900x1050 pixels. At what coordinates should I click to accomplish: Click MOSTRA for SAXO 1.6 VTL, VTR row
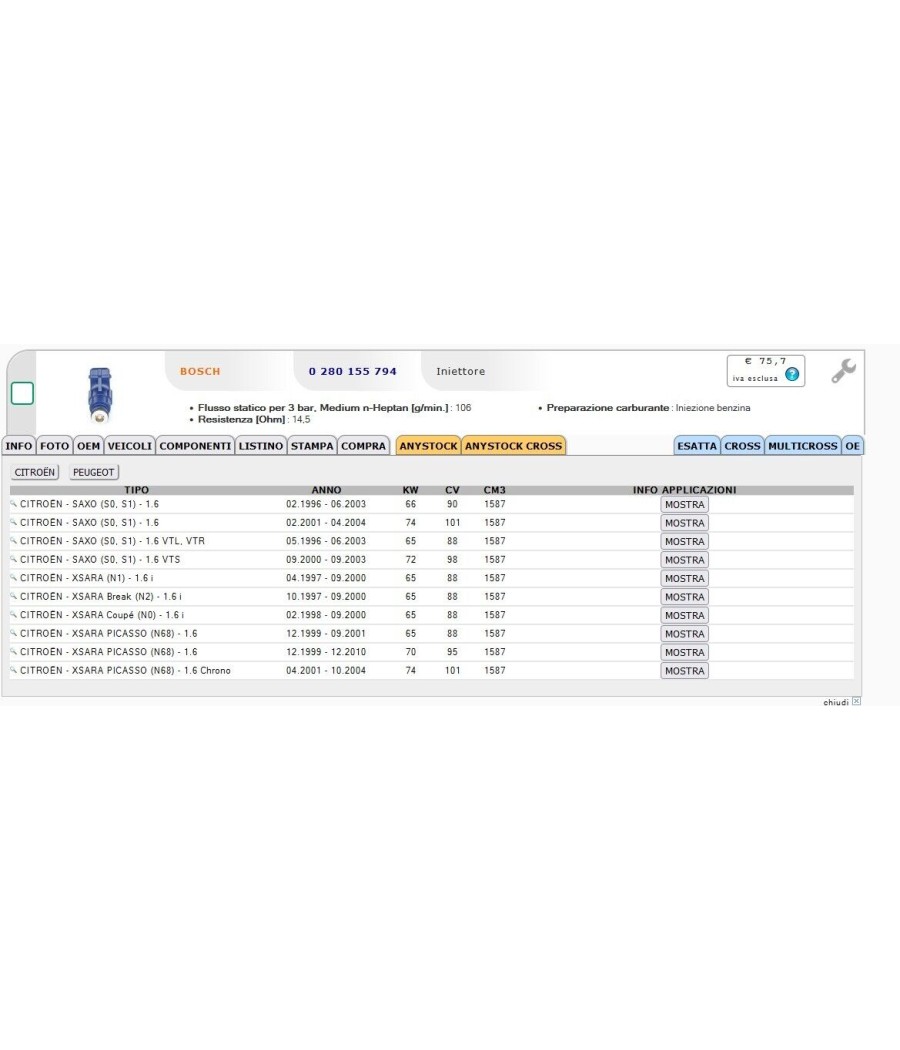coord(684,541)
